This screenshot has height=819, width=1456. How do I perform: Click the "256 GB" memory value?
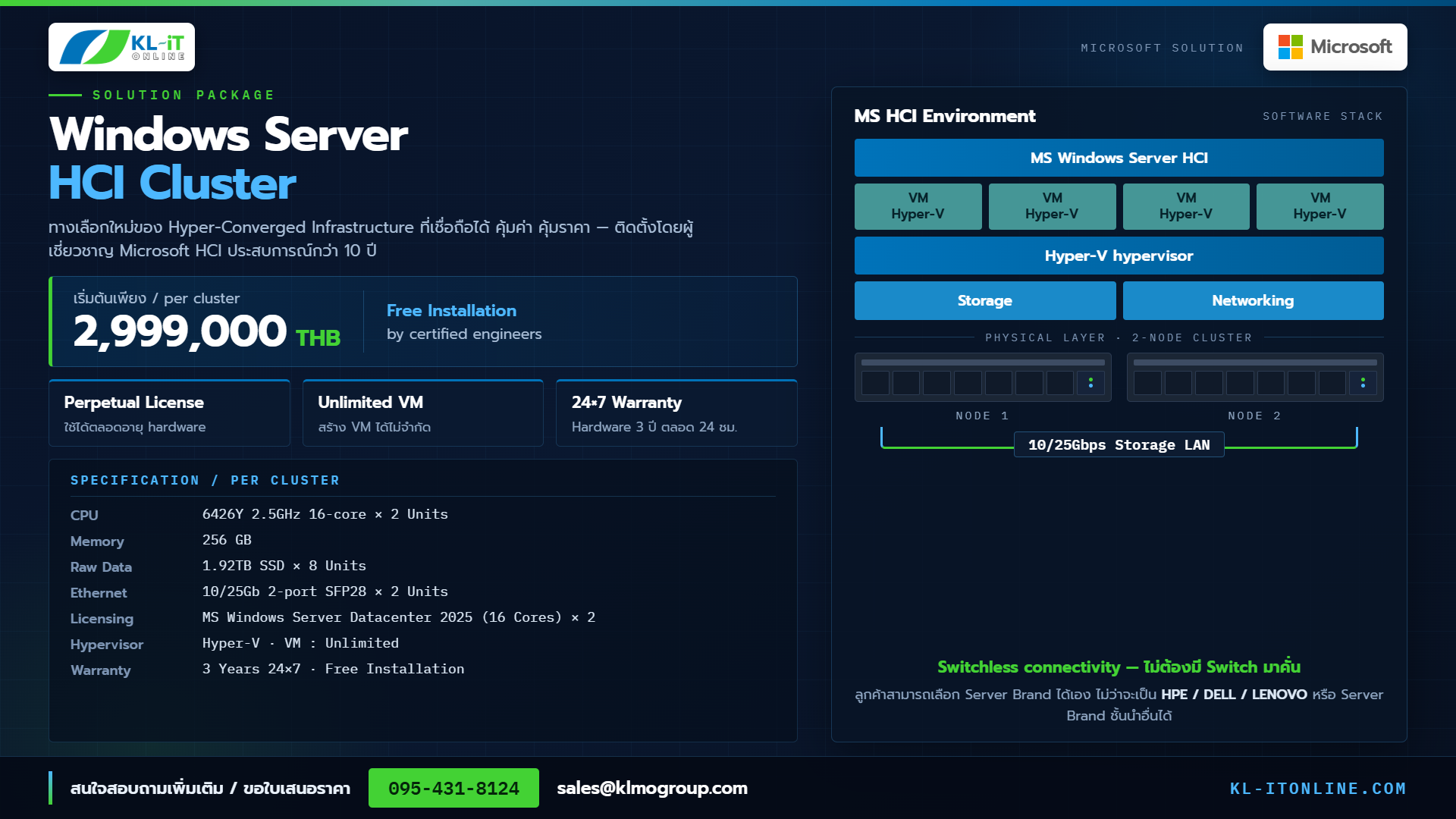point(227,540)
